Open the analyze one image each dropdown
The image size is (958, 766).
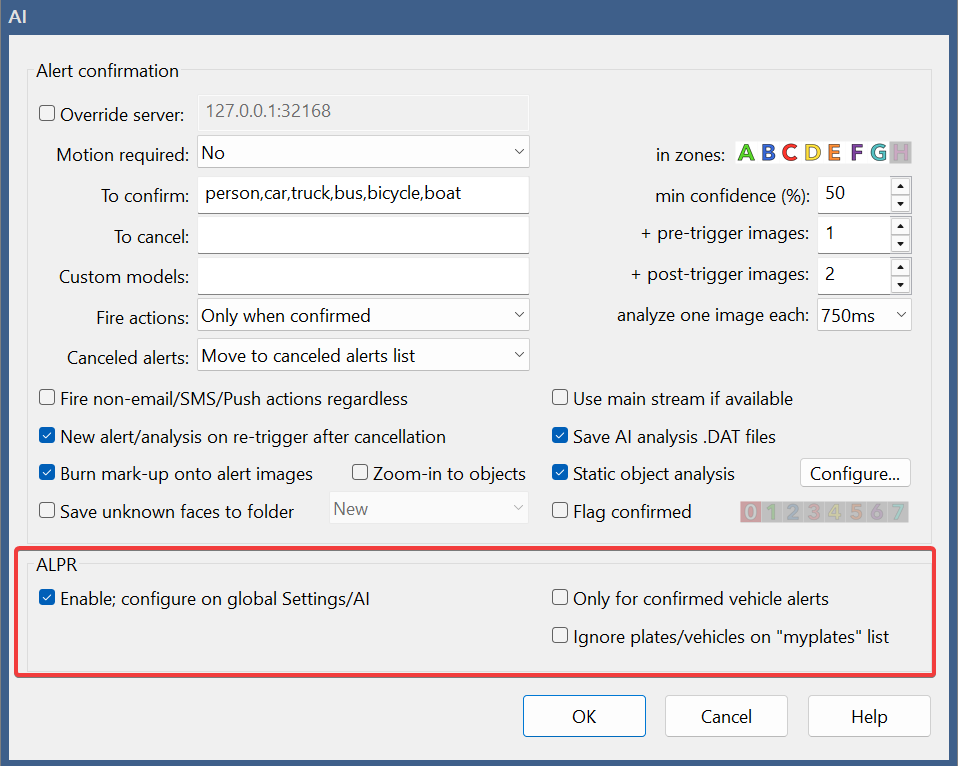pyautogui.click(x=864, y=315)
